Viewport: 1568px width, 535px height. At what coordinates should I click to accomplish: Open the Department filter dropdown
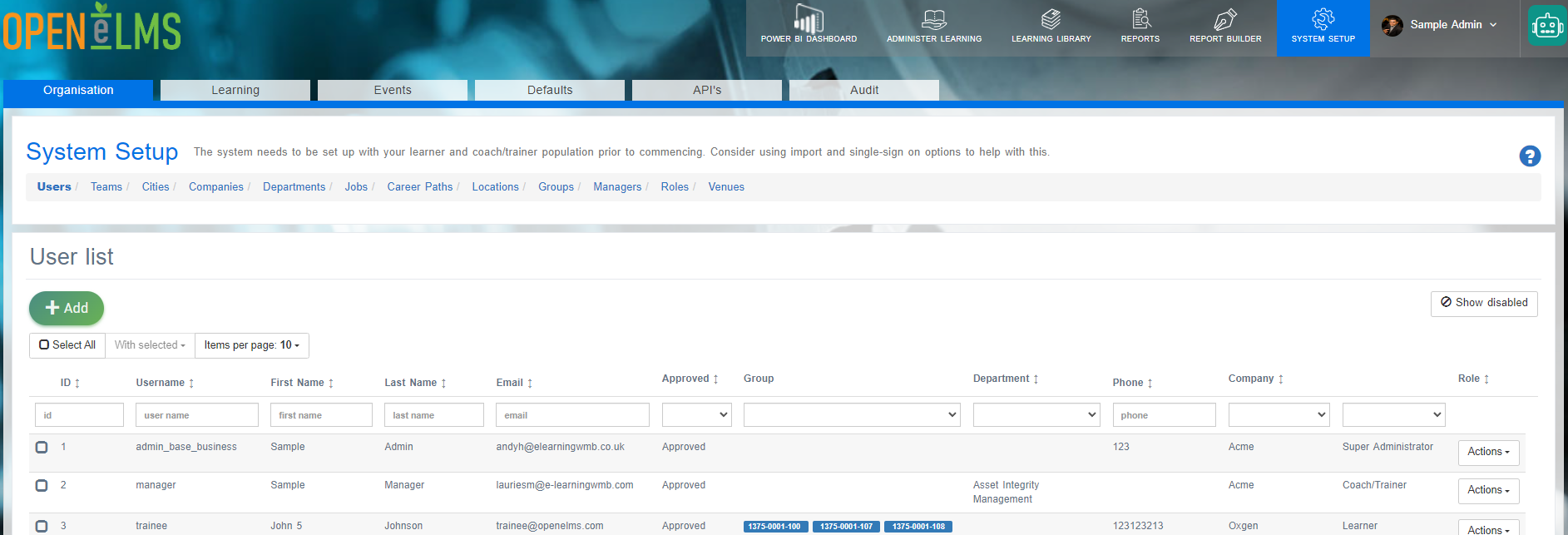(1036, 414)
